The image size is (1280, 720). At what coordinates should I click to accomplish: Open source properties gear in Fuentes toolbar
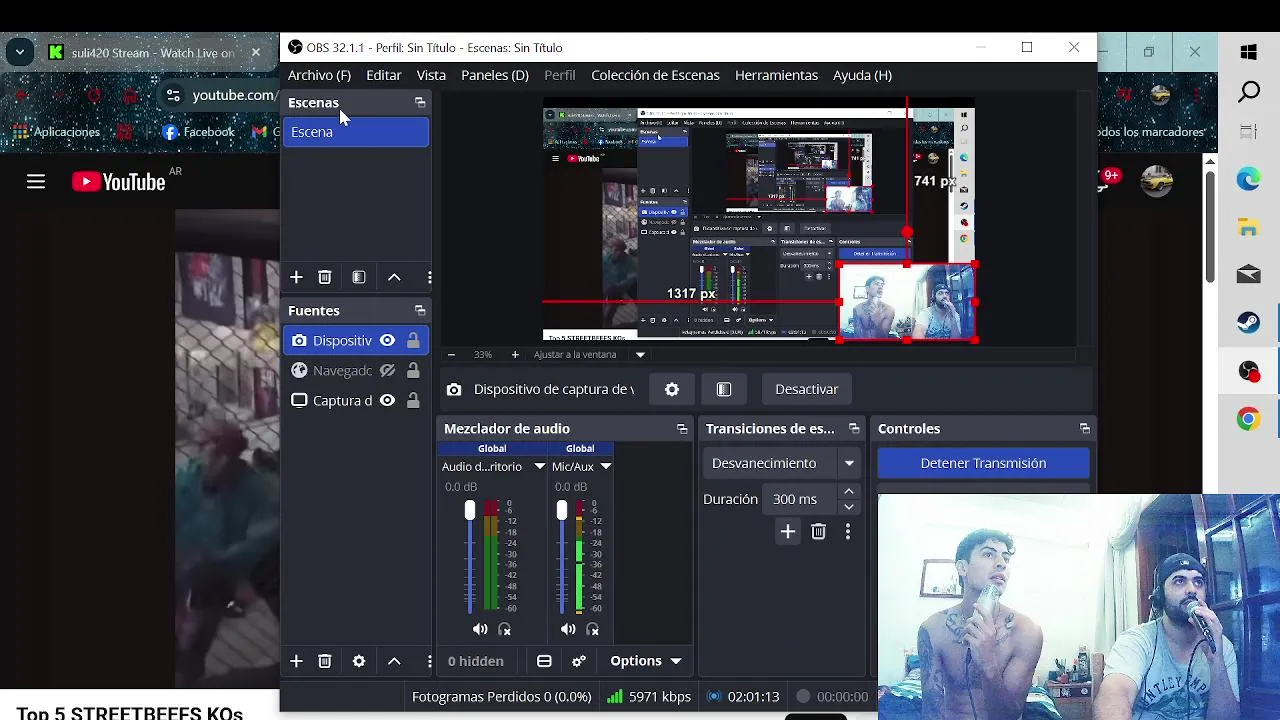359,661
